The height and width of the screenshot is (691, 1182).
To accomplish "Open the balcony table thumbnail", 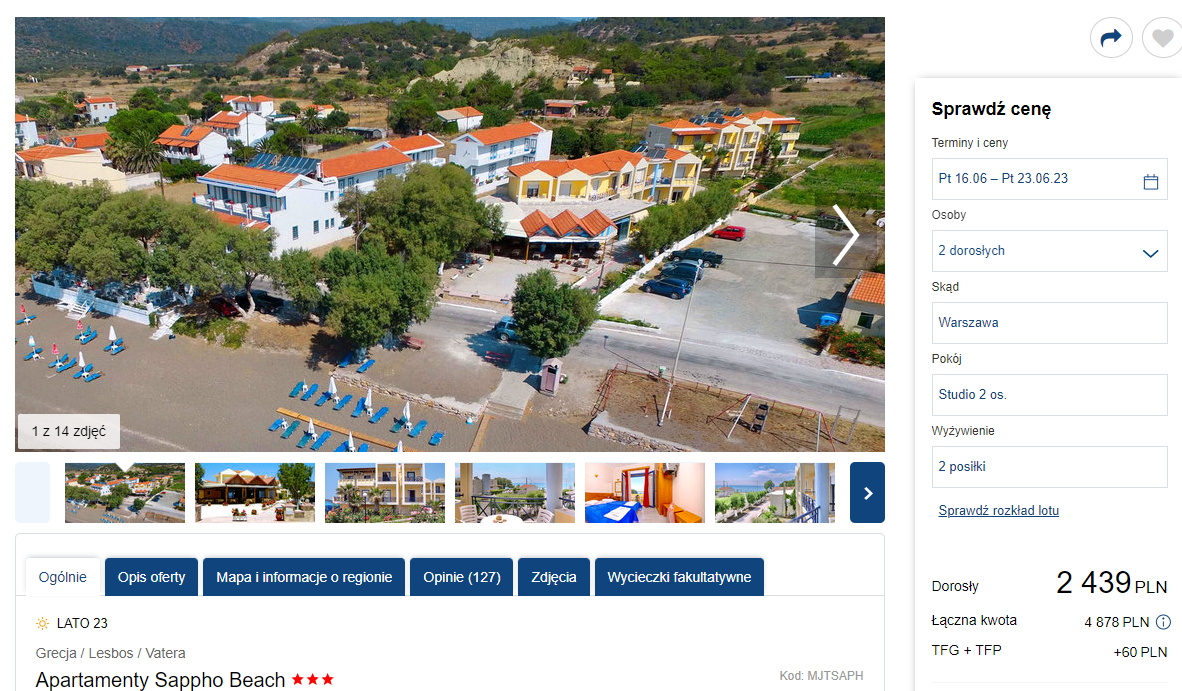I will (515, 493).
